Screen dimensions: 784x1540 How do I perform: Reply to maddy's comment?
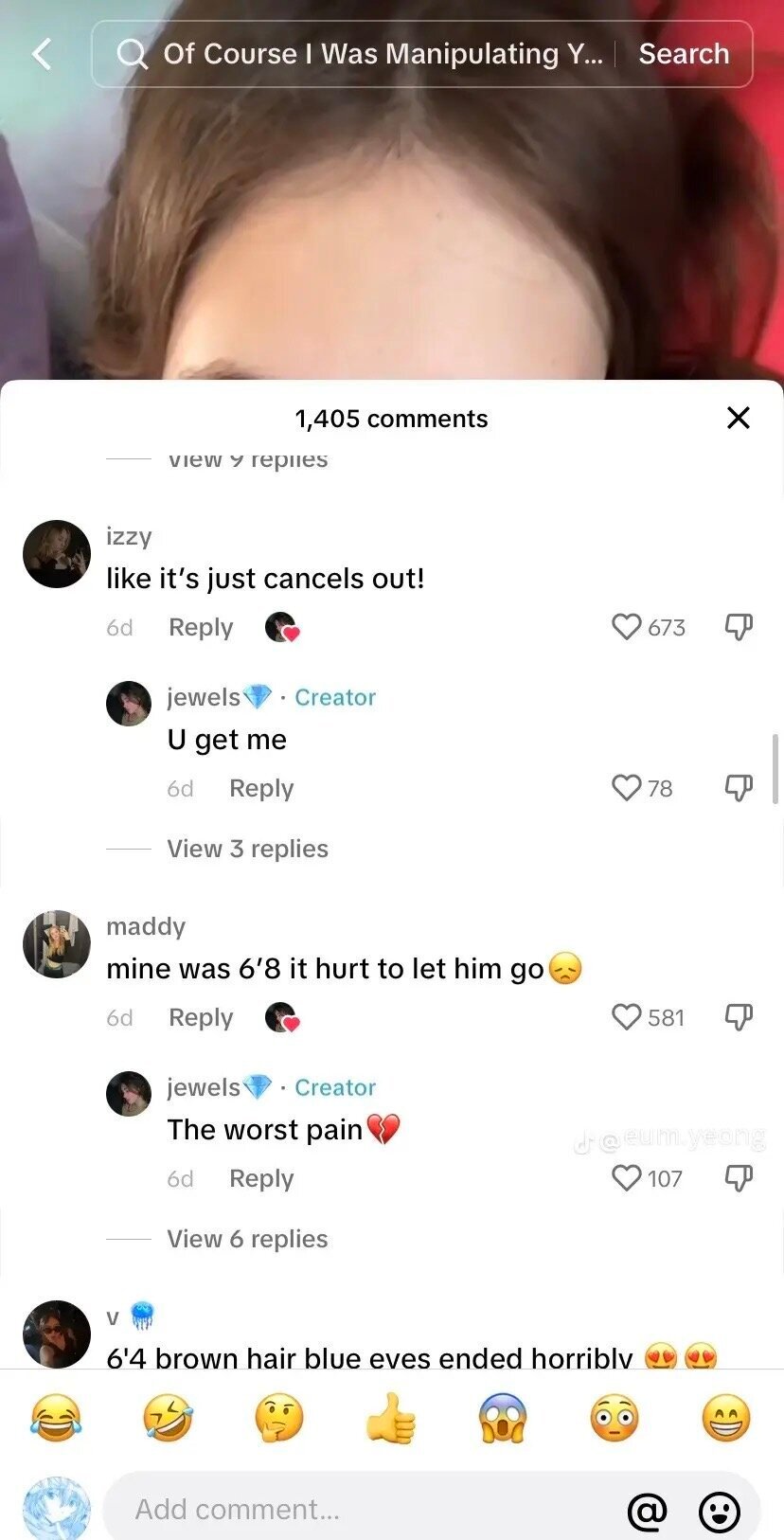click(x=201, y=1017)
